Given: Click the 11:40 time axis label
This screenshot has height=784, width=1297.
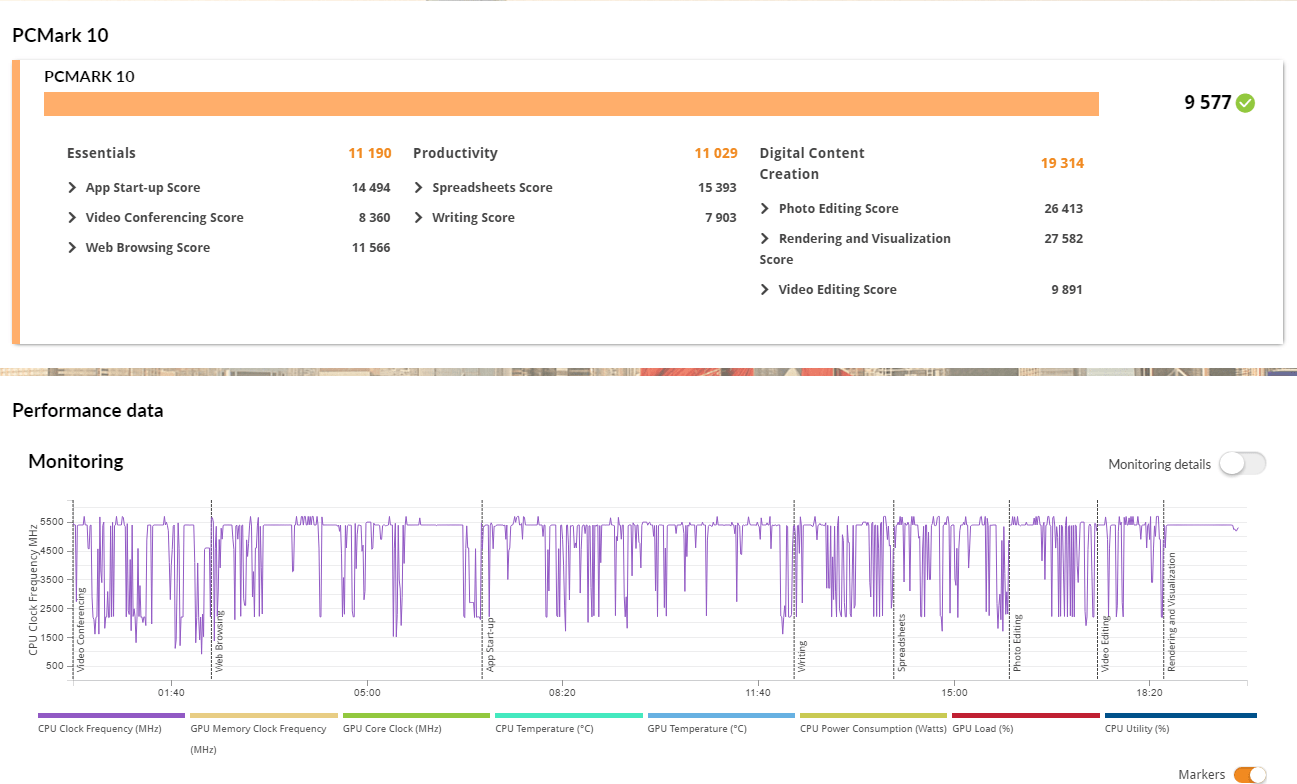Looking at the screenshot, I should coord(758,692).
